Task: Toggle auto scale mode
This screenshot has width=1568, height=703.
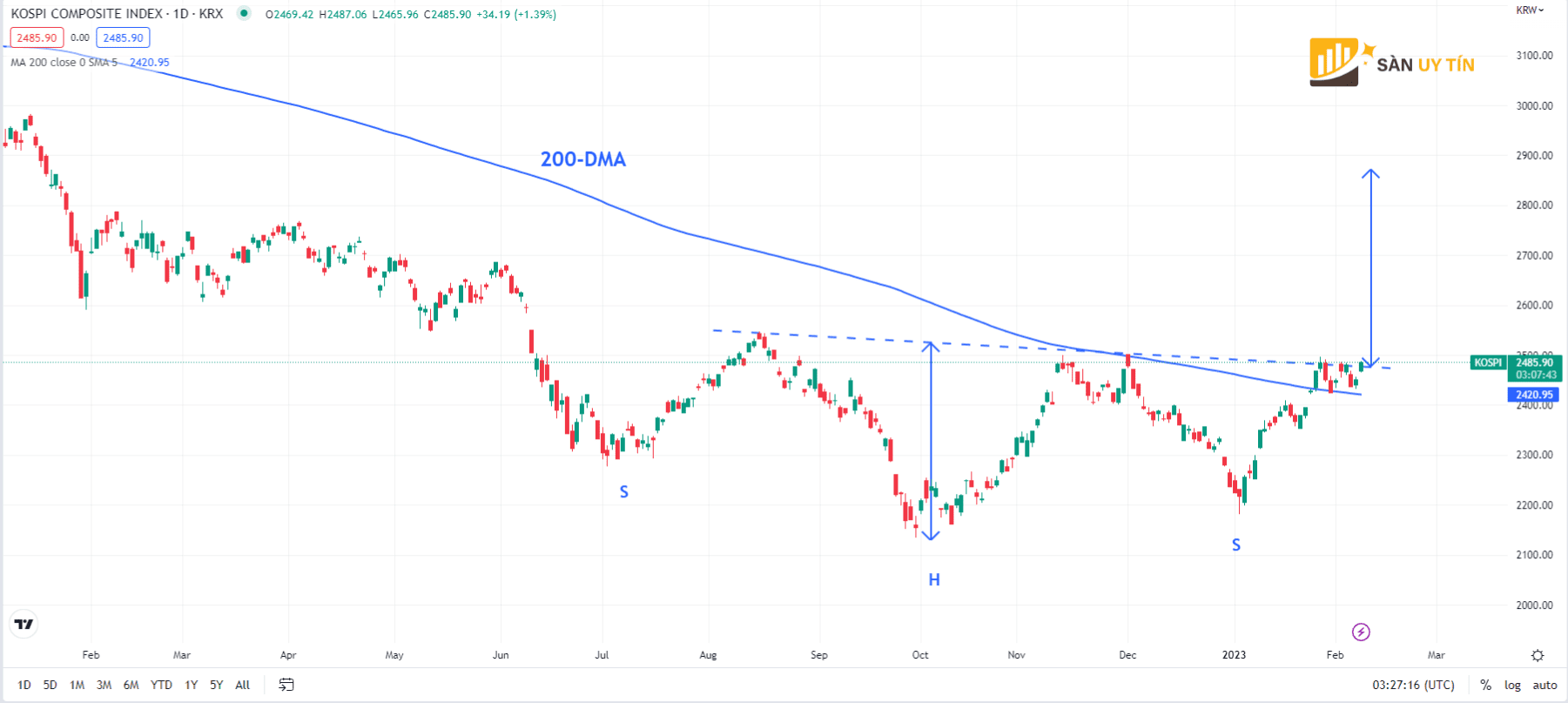Action: click(x=1544, y=685)
